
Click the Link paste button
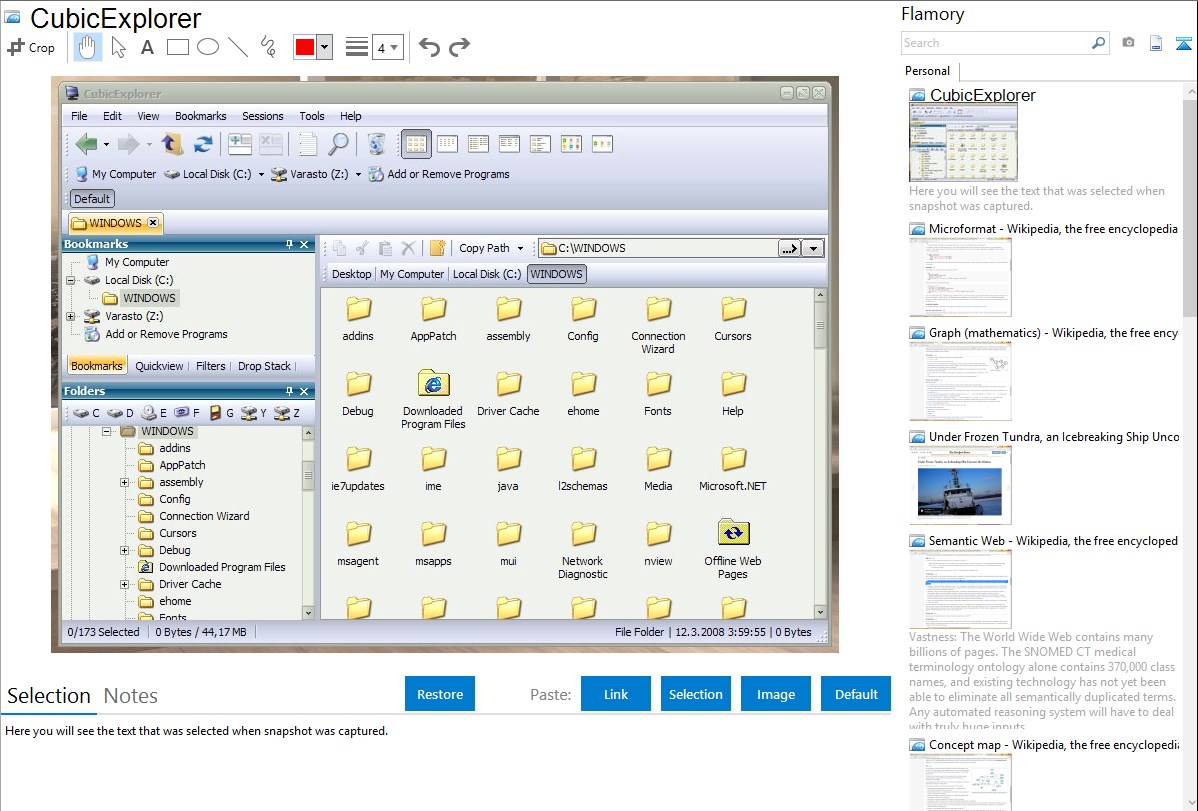pos(616,694)
